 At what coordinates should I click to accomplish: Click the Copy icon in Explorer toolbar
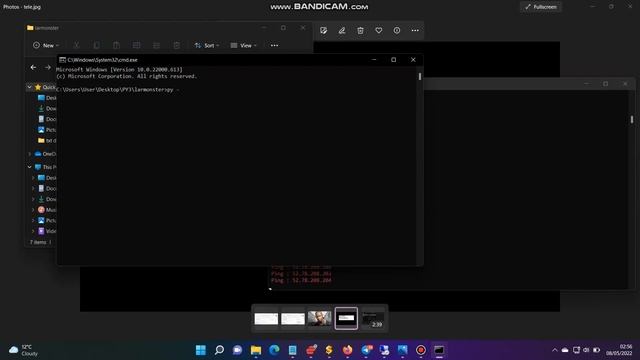coord(96,45)
